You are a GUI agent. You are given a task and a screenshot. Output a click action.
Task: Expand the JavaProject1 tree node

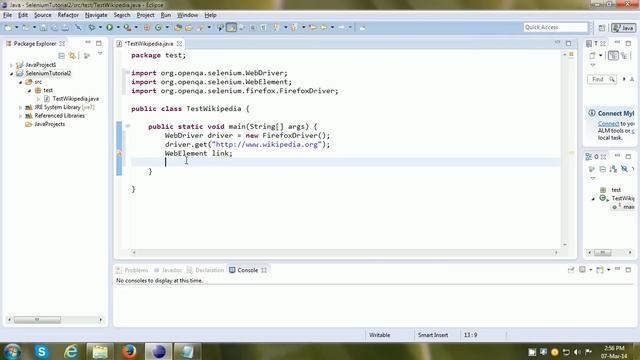11,65
